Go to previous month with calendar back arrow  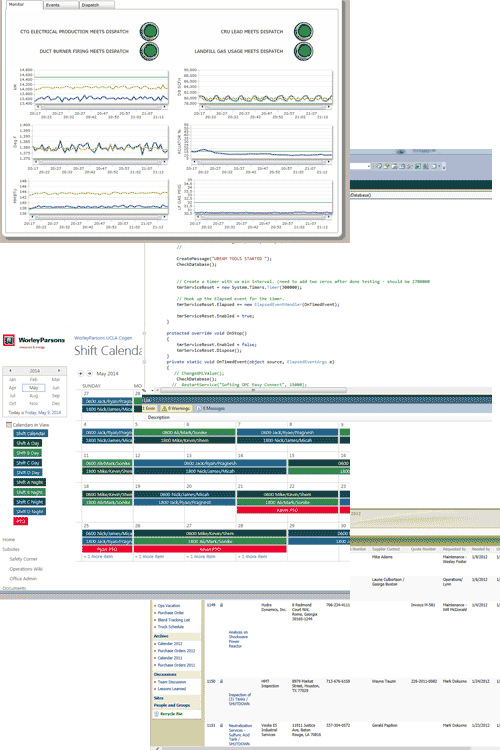click(x=81, y=374)
